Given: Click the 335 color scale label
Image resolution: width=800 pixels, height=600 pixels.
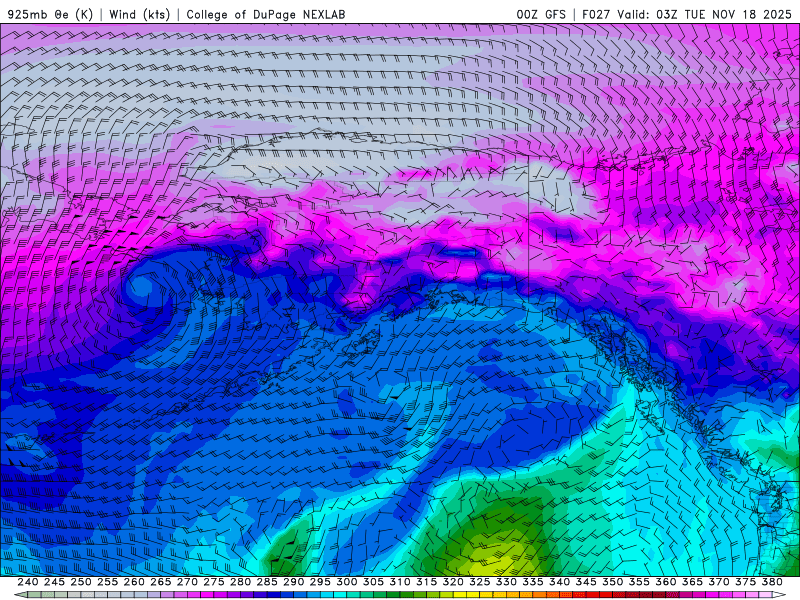Looking at the screenshot, I should tap(533, 582).
